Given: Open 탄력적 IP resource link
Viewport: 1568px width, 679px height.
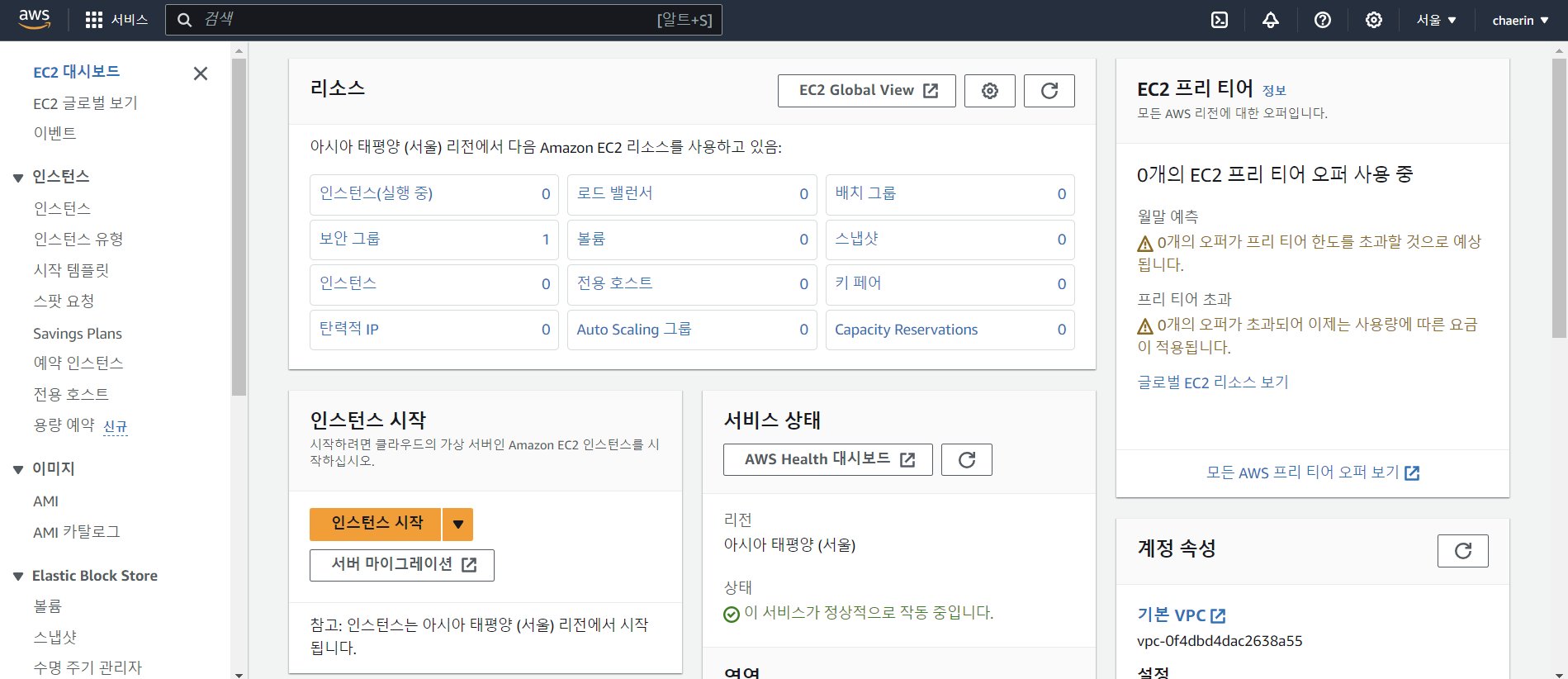Looking at the screenshot, I should click(349, 329).
